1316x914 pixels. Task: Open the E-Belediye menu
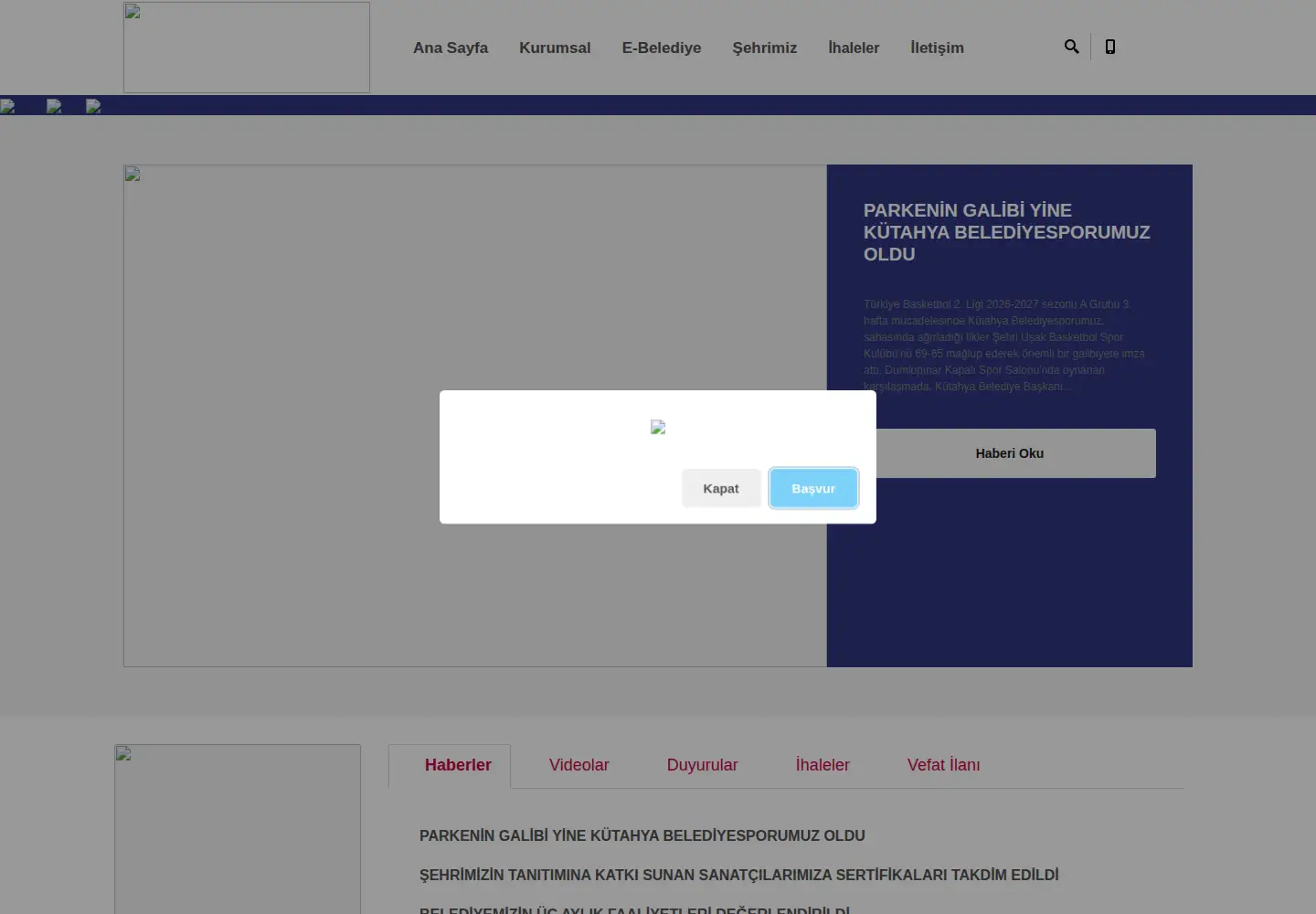click(662, 48)
